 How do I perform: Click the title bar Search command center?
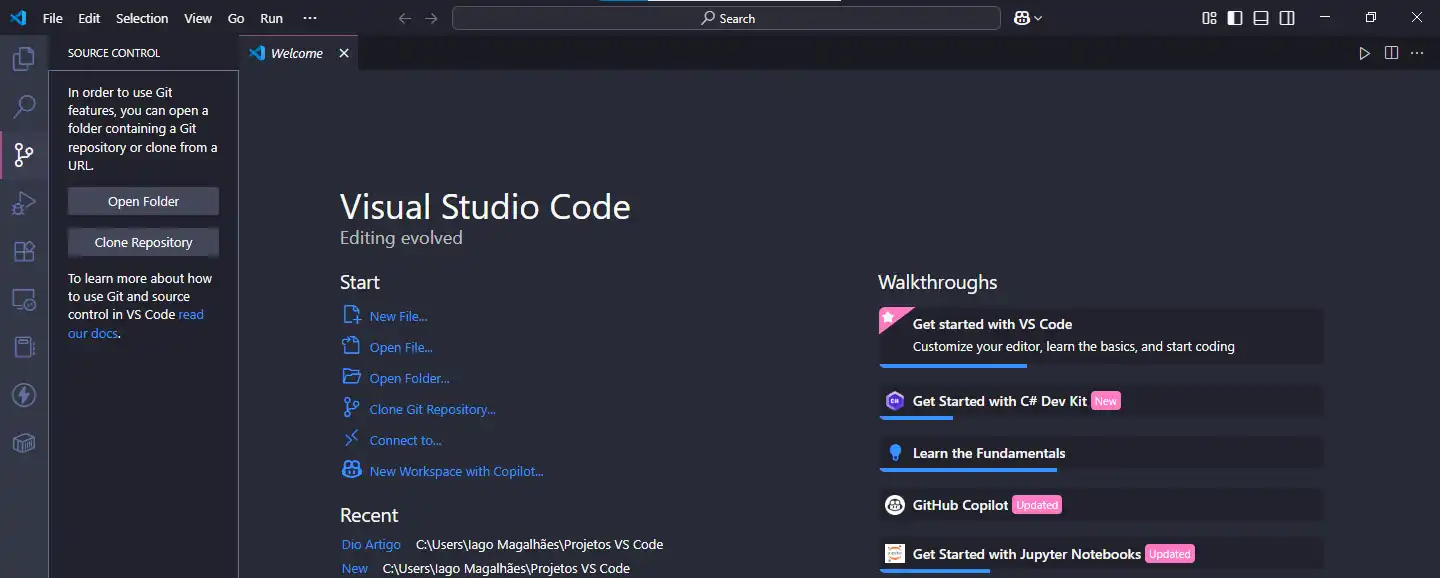point(726,18)
